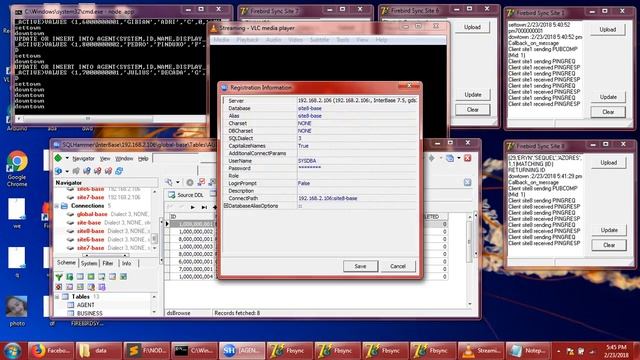Open Firefox from the taskbar

51,351
